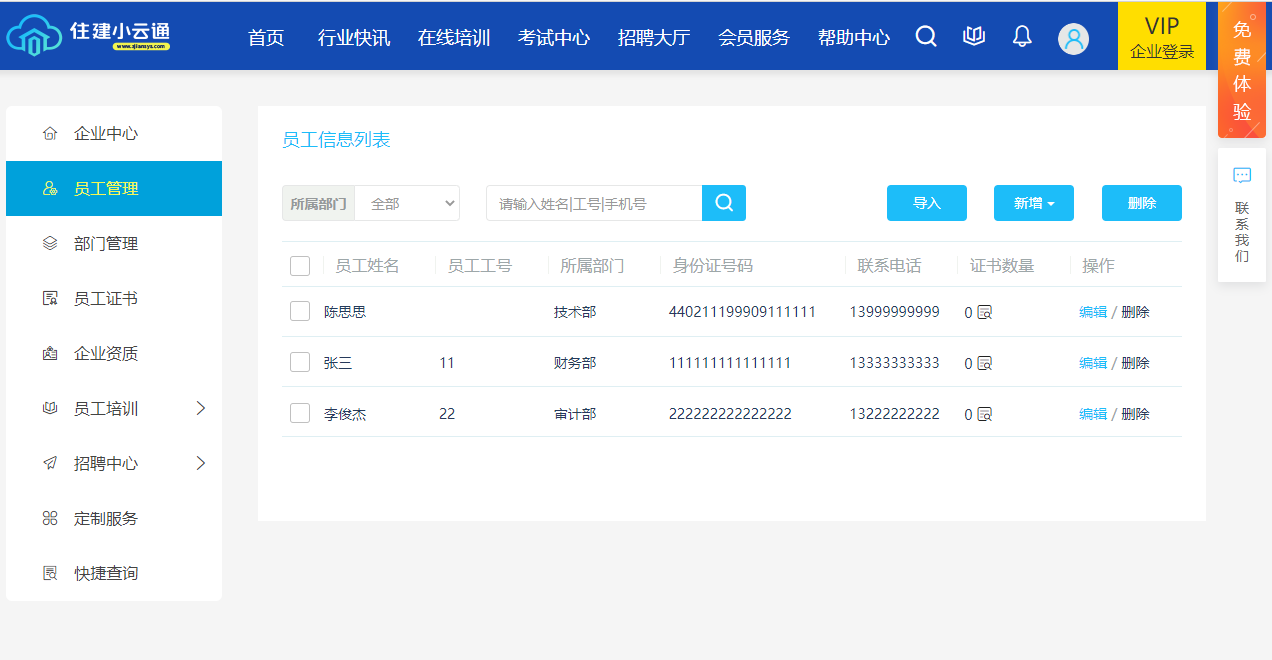Click the blue employee search button
Screen dimensions: 1272x660
[724, 203]
